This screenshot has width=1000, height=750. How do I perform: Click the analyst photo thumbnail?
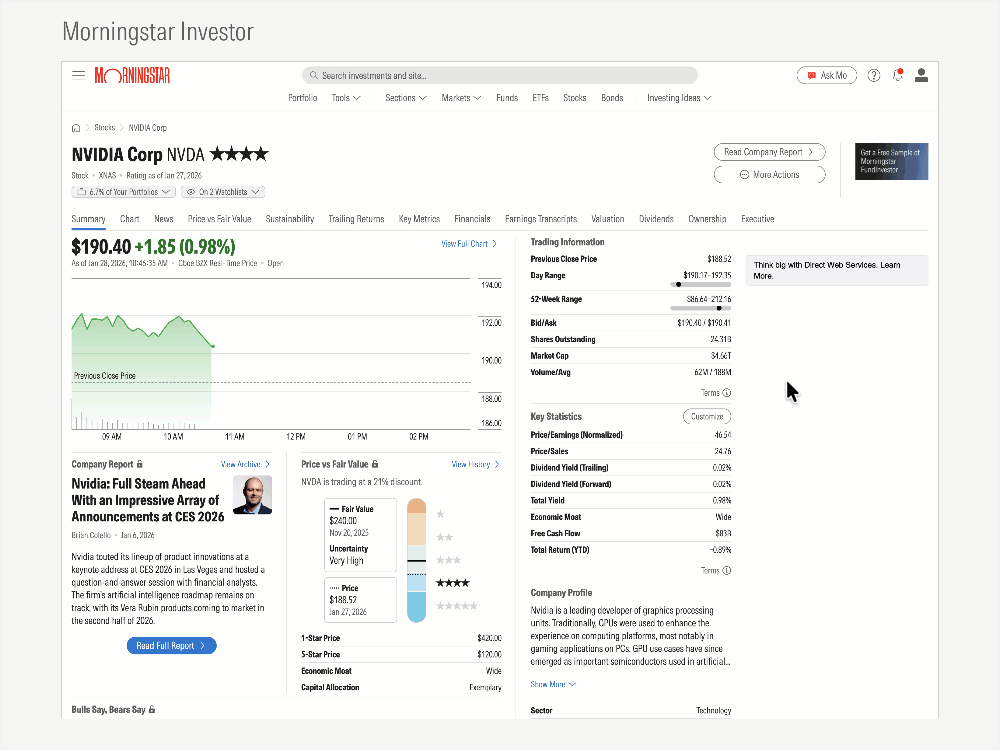[x=253, y=495]
